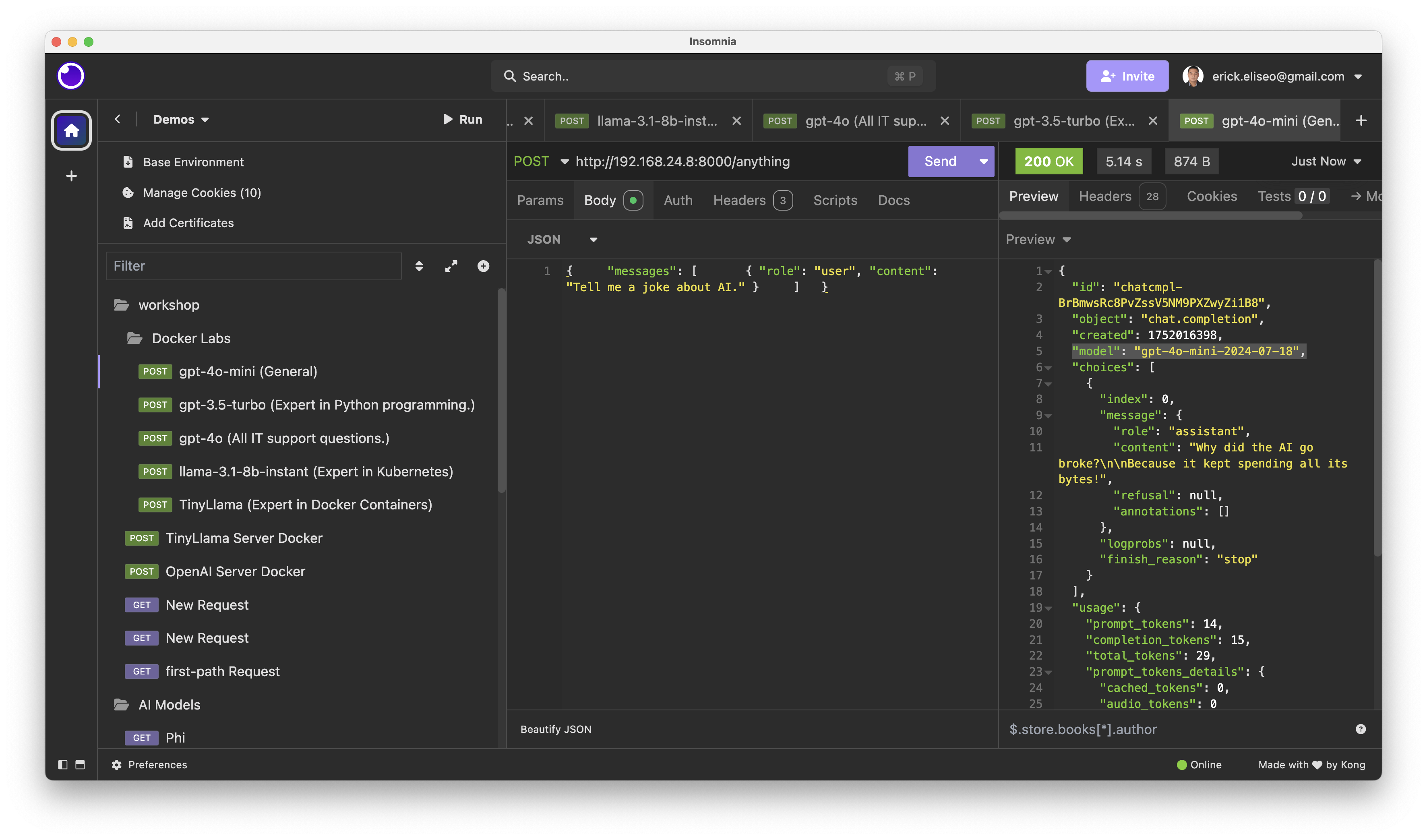
Task: Open sort order icon beside filter
Action: (419, 266)
